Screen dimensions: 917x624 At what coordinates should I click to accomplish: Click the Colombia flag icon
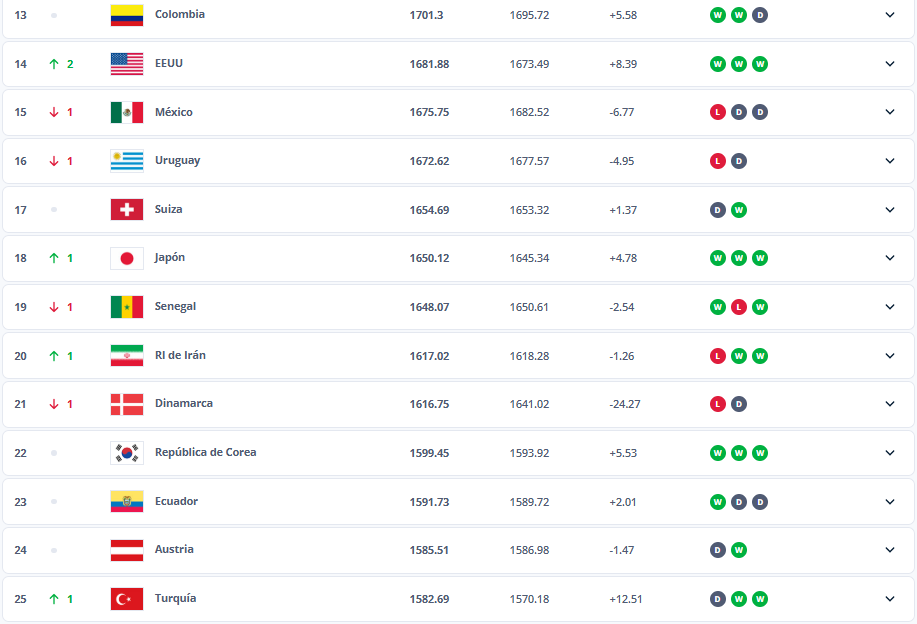point(127,15)
